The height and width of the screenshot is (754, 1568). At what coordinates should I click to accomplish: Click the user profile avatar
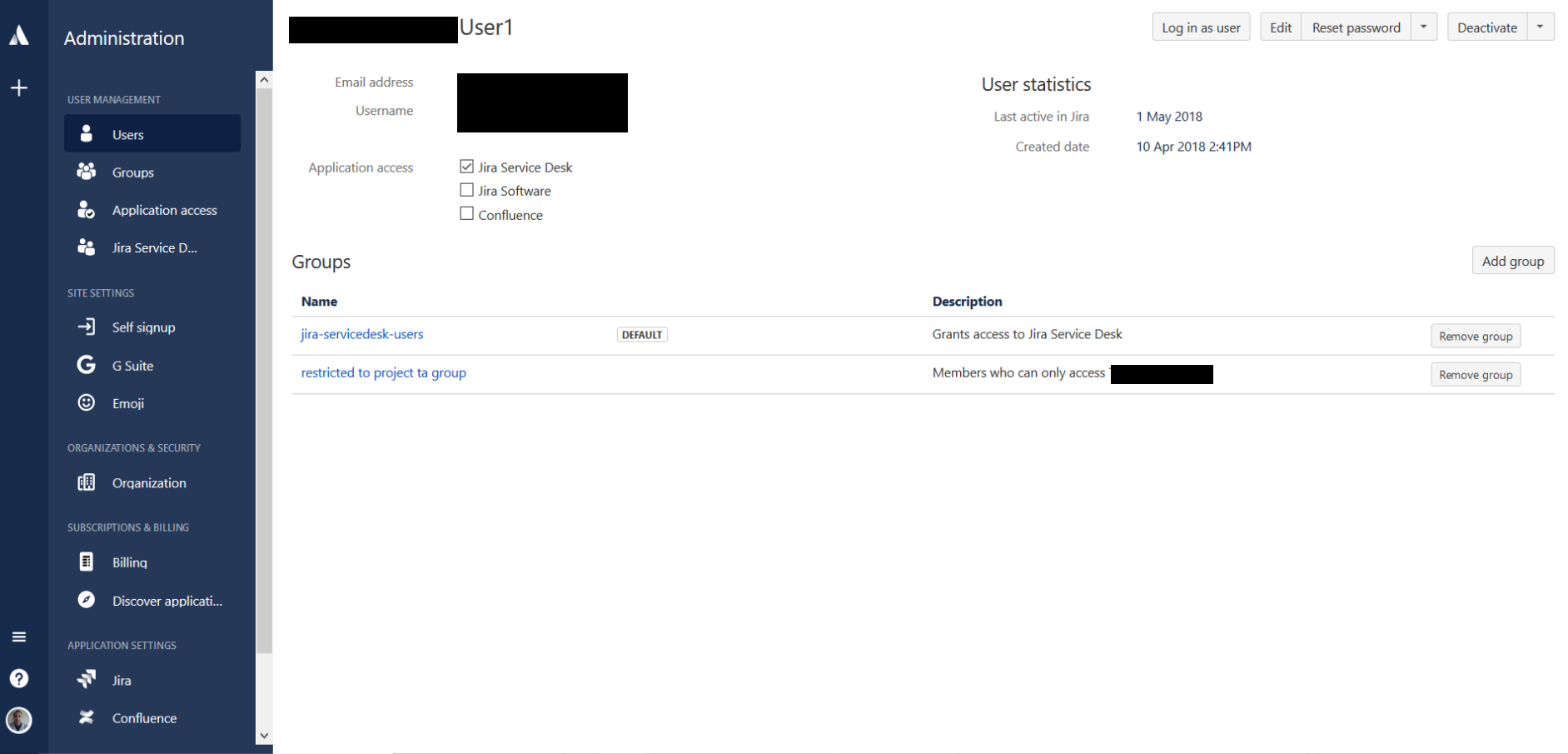(19, 719)
